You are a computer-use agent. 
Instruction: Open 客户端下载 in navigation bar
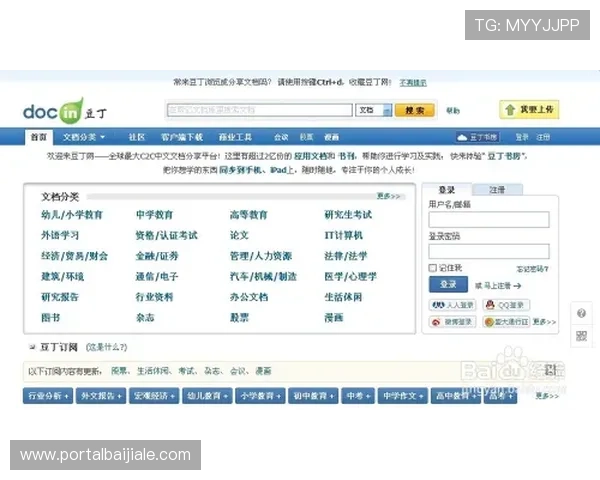[x=182, y=137]
